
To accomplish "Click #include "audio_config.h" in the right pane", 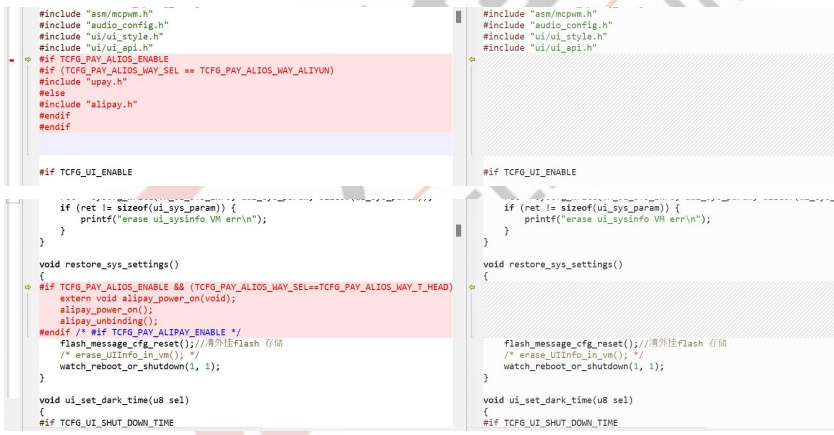I will pos(548,26).
